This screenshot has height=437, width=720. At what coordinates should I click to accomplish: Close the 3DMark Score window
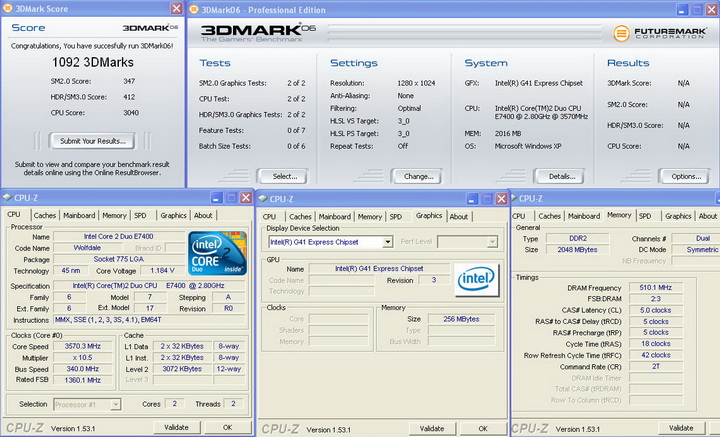[x=176, y=8]
